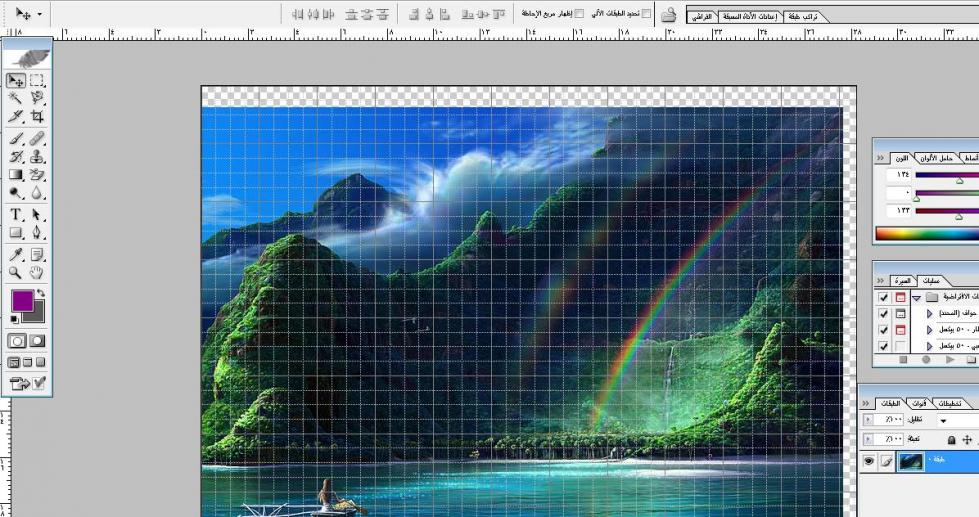Hide the layer using the eye icon
979x517 pixels.
click(869, 461)
